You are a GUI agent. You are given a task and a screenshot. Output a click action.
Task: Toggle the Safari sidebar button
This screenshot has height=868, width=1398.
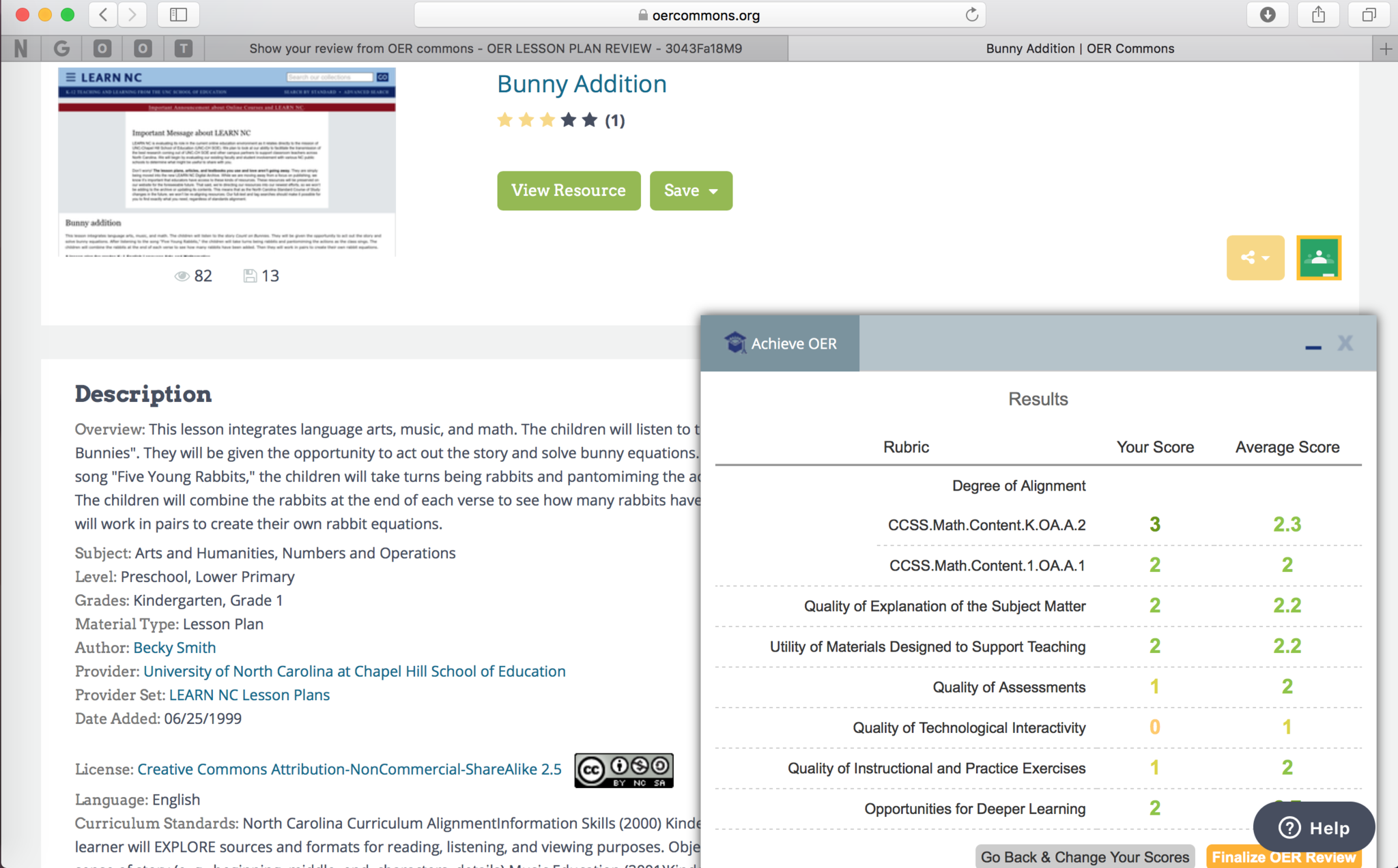178,14
